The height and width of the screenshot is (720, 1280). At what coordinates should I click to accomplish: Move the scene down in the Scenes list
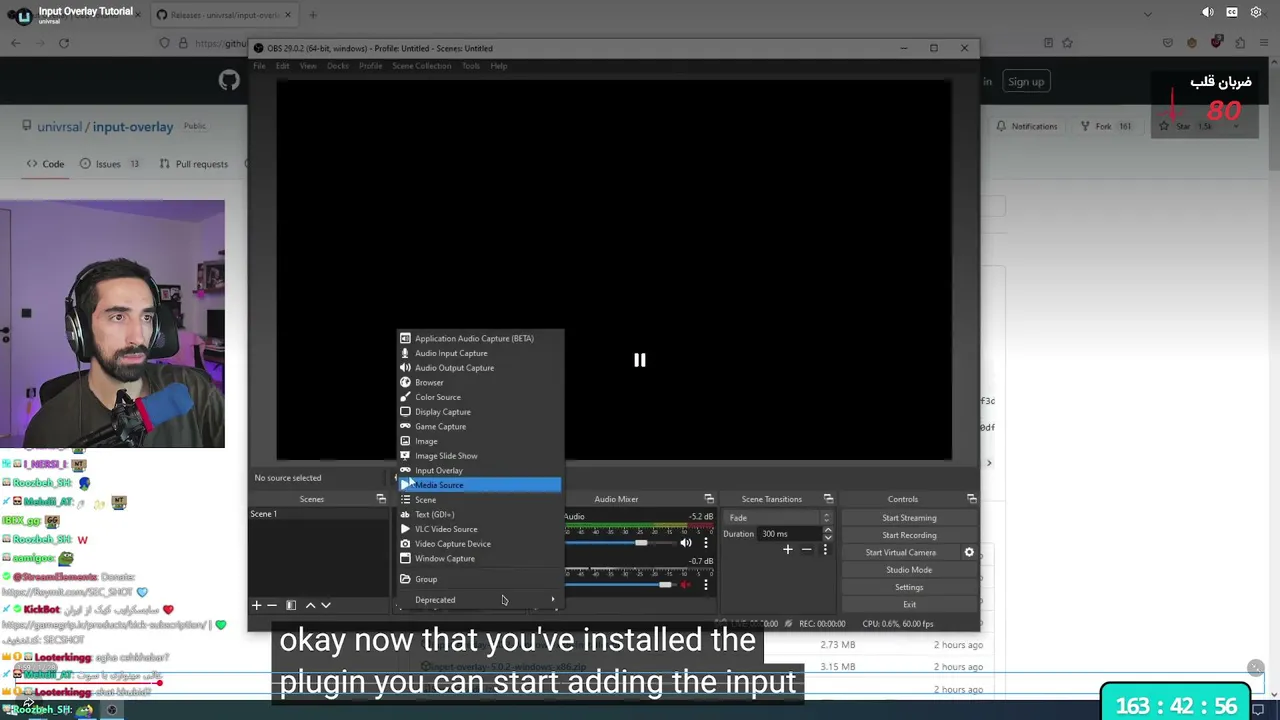(x=325, y=605)
